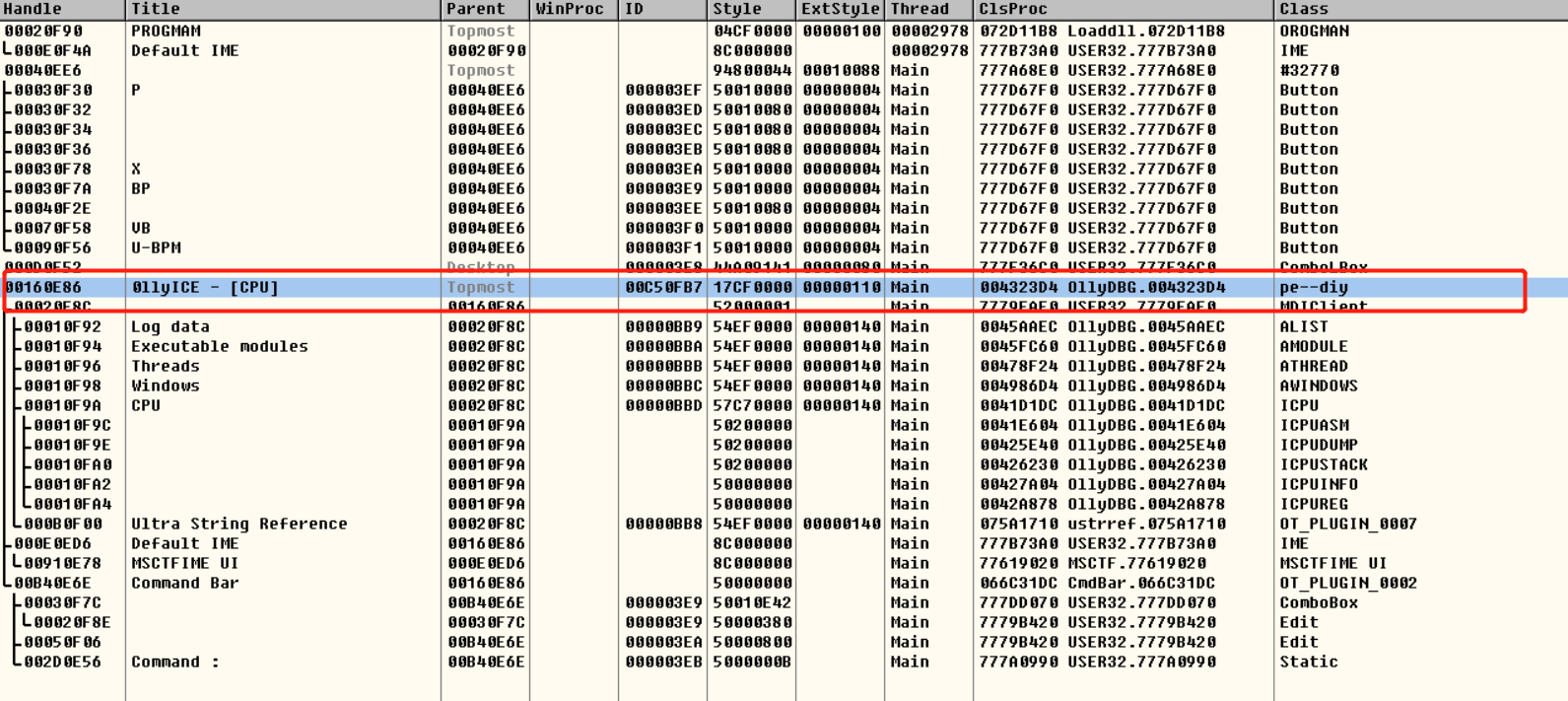Click the ATHREAD class name

[1314, 366]
